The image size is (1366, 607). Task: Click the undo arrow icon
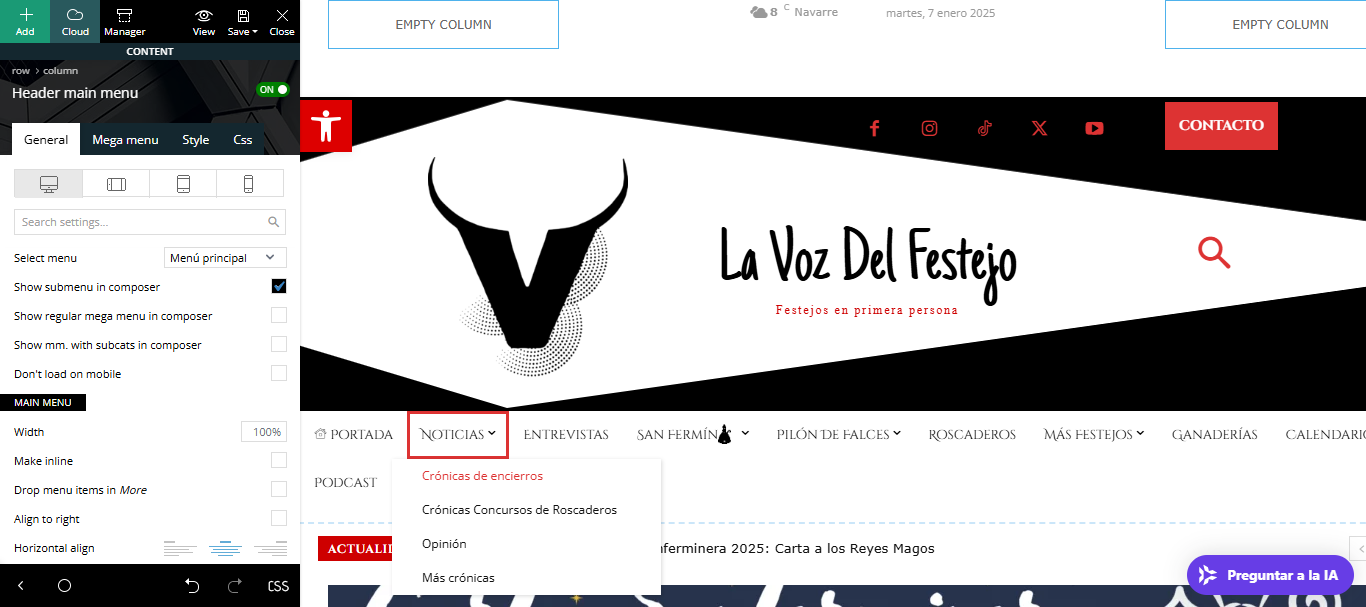pos(193,586)
